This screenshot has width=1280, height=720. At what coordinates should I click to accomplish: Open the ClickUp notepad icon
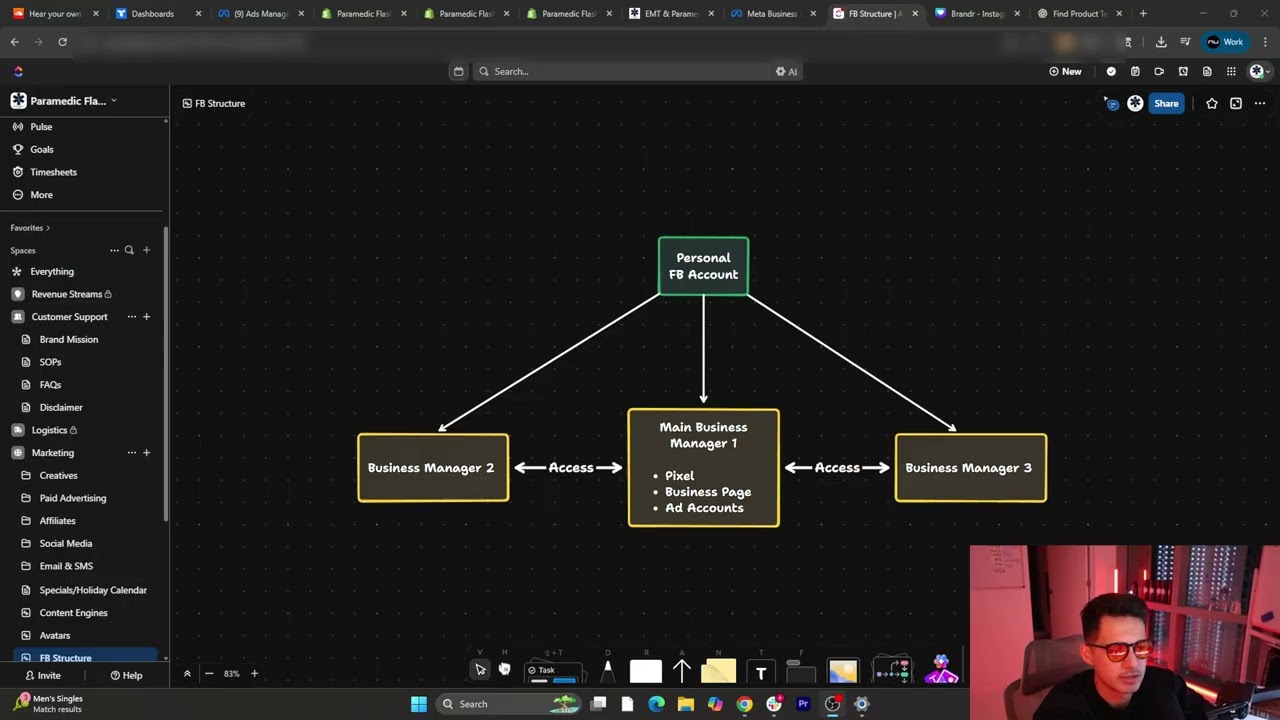click(x=1207, y=71)
